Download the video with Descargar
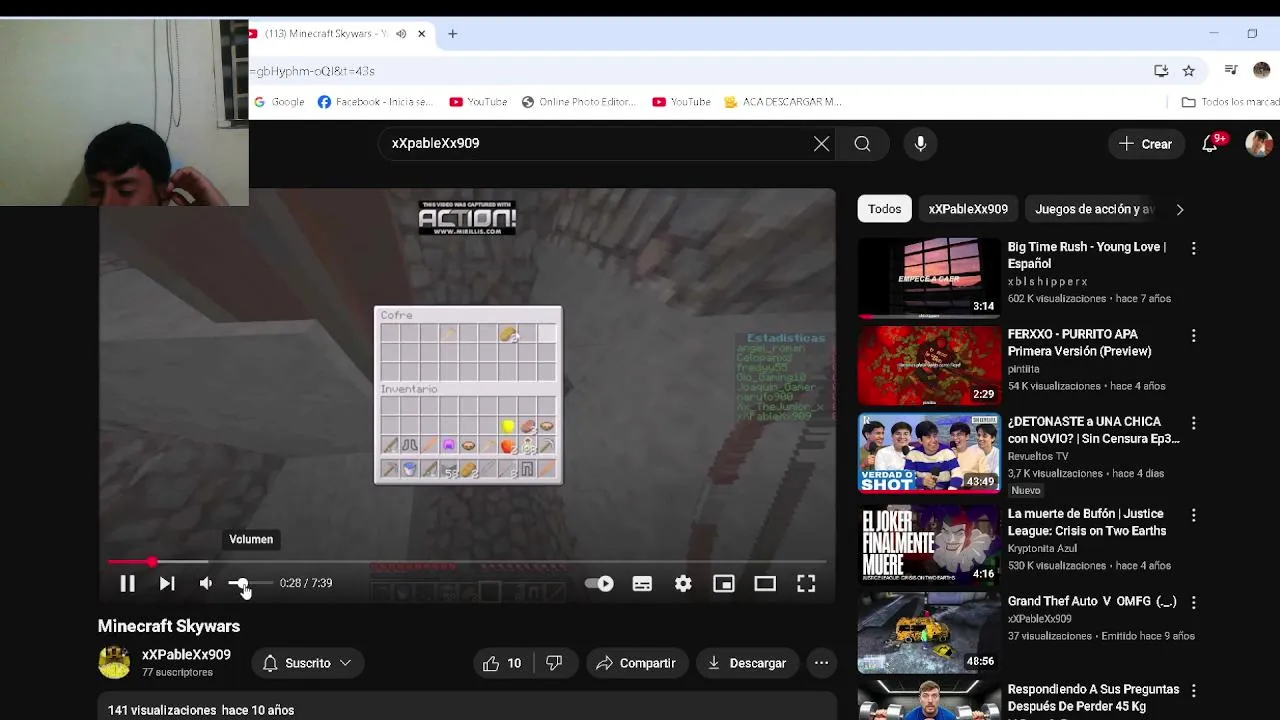 [x=746, y=663]
